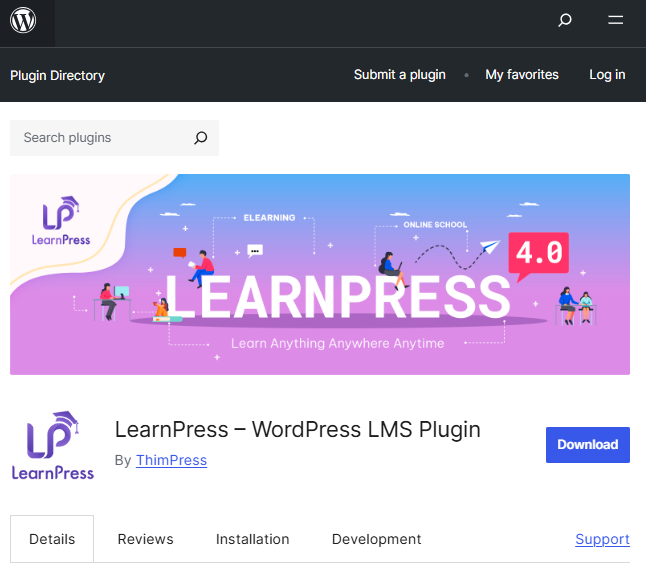Open the ThimPress author link
The height and width of the screenshot is (566, 646).
point(171,460)
